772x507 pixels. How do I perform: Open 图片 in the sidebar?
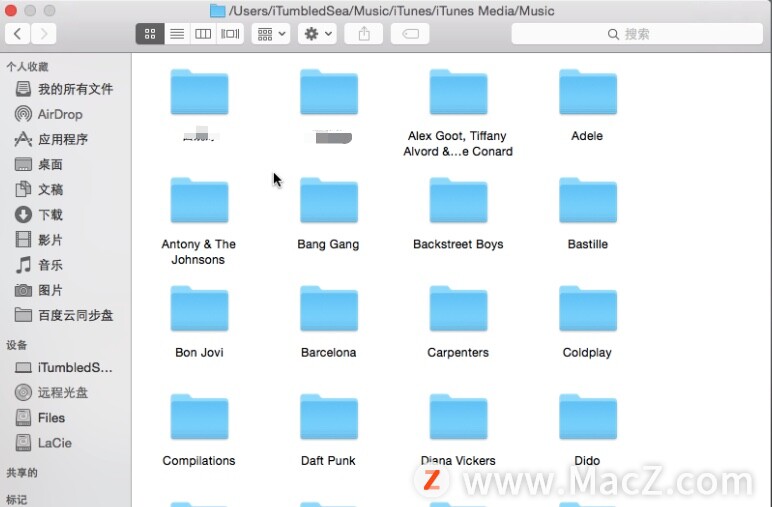[38, 290]
